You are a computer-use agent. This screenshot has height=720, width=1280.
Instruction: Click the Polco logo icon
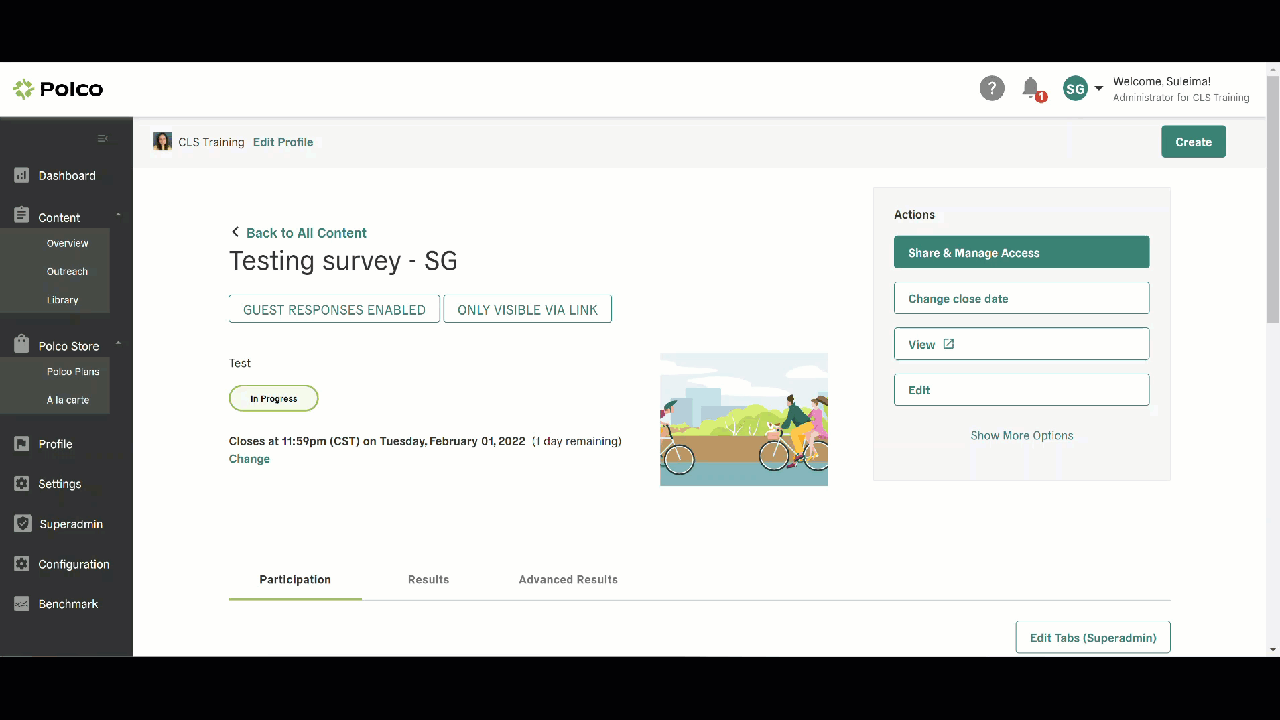pos(23,90)
